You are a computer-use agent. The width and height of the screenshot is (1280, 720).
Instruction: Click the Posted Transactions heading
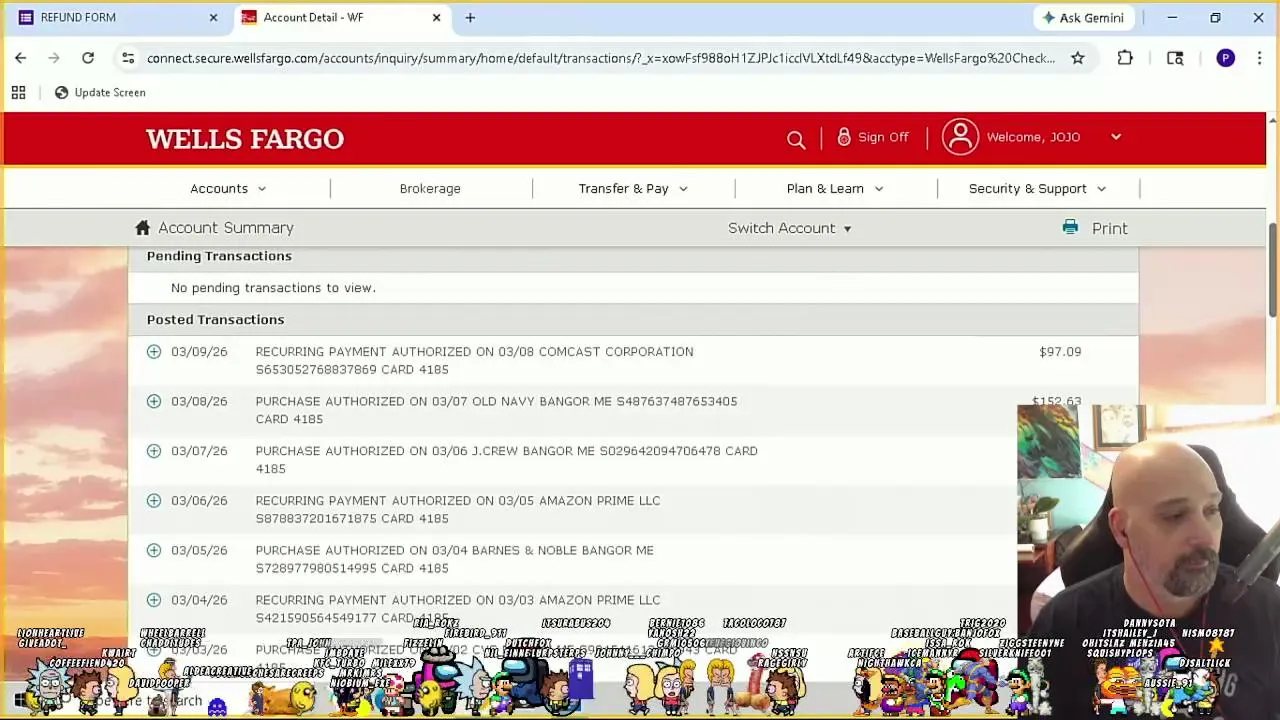pos(215,319)
